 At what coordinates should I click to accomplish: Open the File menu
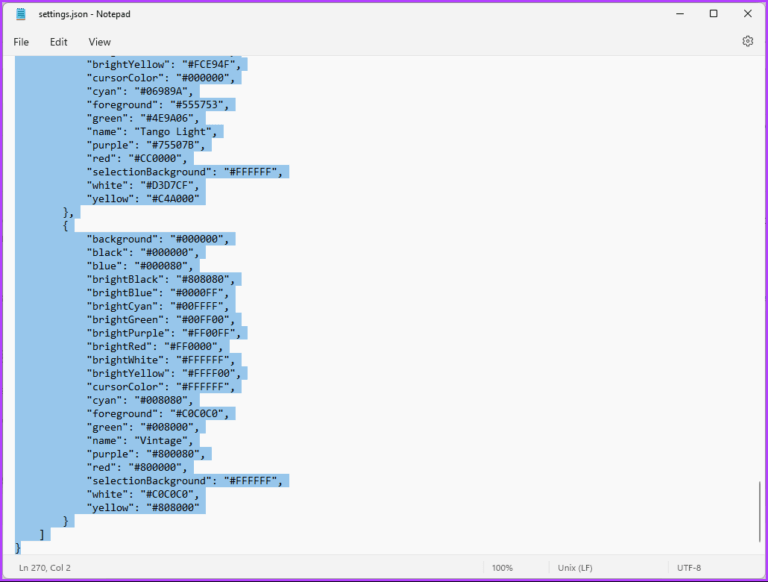pyautogui.click(x=21, y=42)
